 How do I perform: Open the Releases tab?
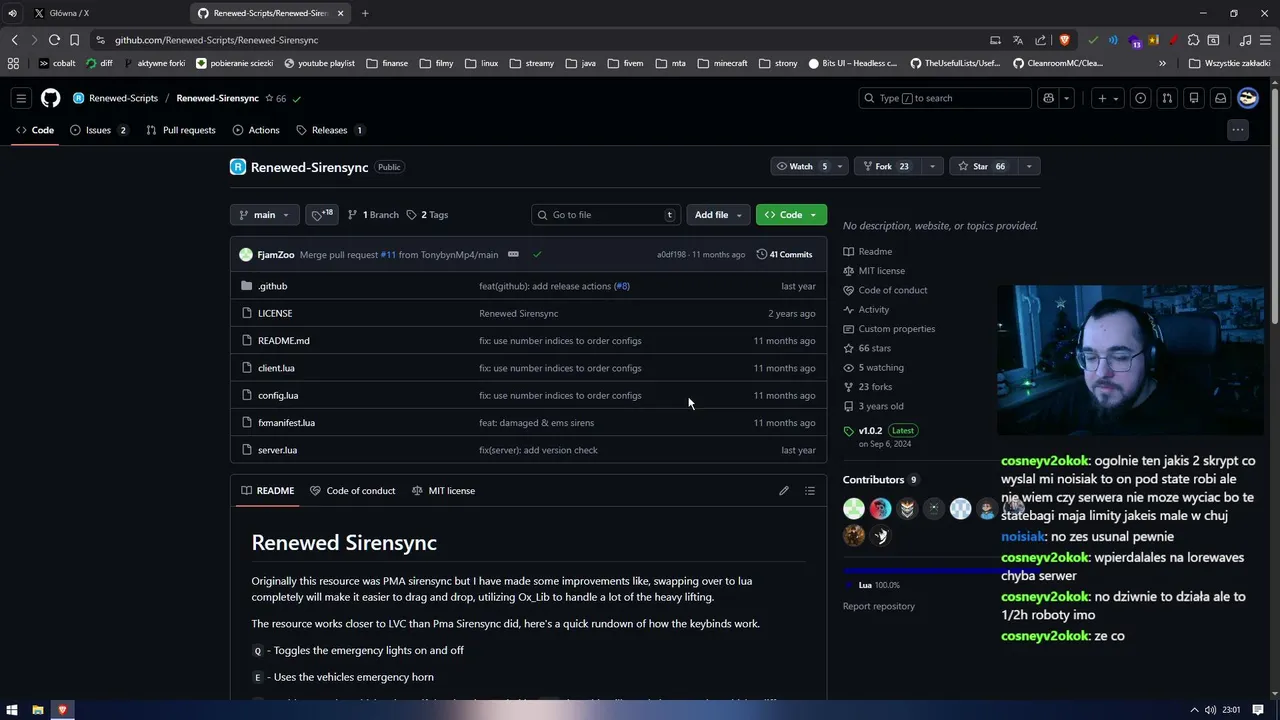330,130
